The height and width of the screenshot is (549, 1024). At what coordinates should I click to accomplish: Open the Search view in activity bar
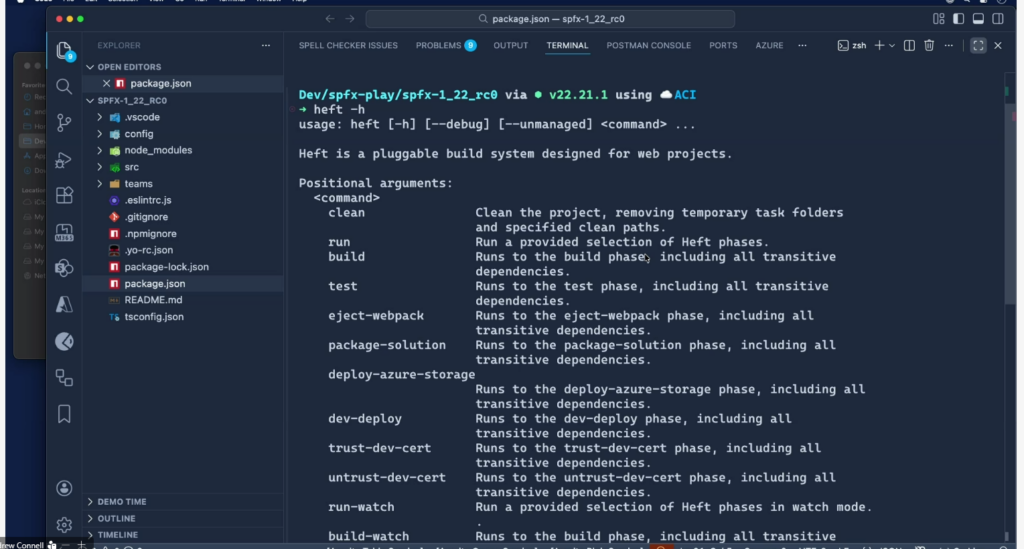click(64, 87)
